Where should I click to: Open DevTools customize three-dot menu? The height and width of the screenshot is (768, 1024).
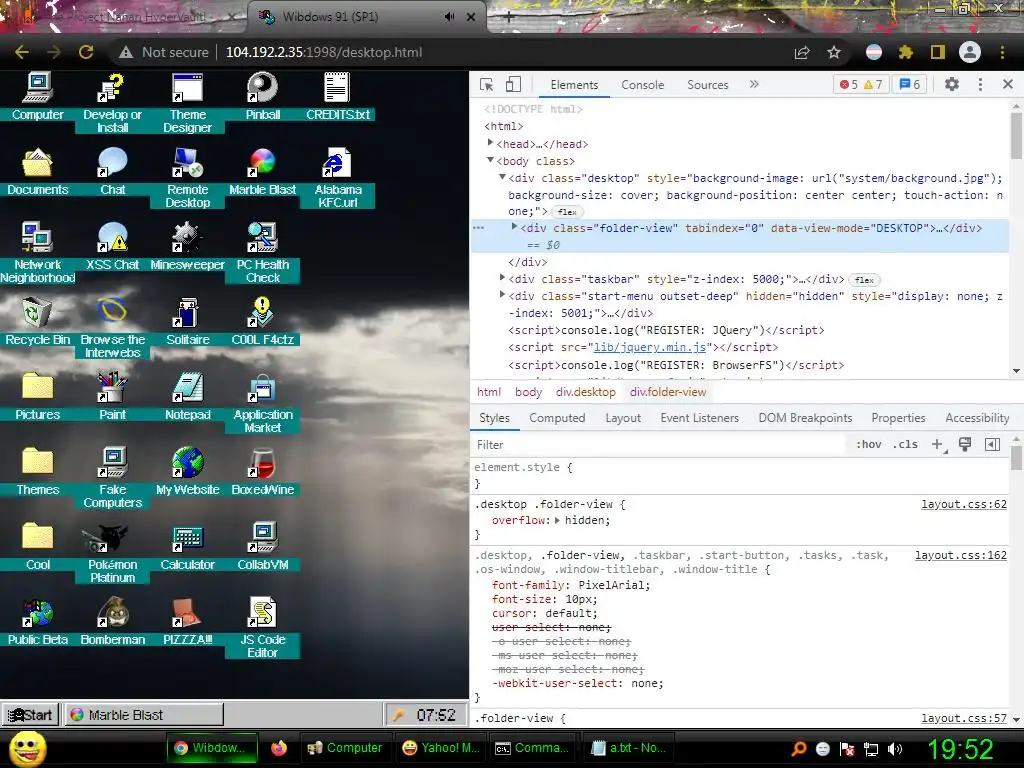point(980,84)
